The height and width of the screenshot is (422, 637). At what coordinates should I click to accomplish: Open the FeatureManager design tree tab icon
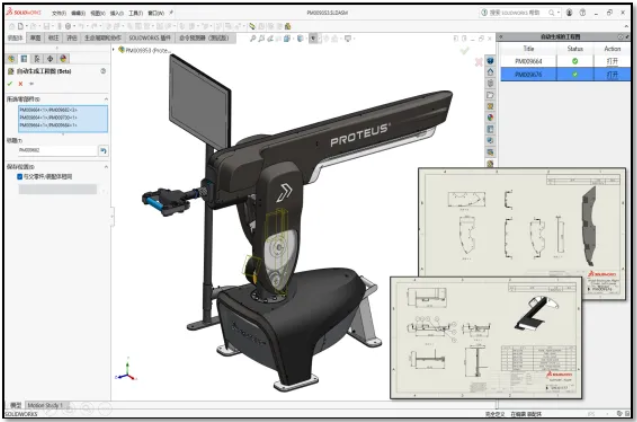click(x=11, y=59)
